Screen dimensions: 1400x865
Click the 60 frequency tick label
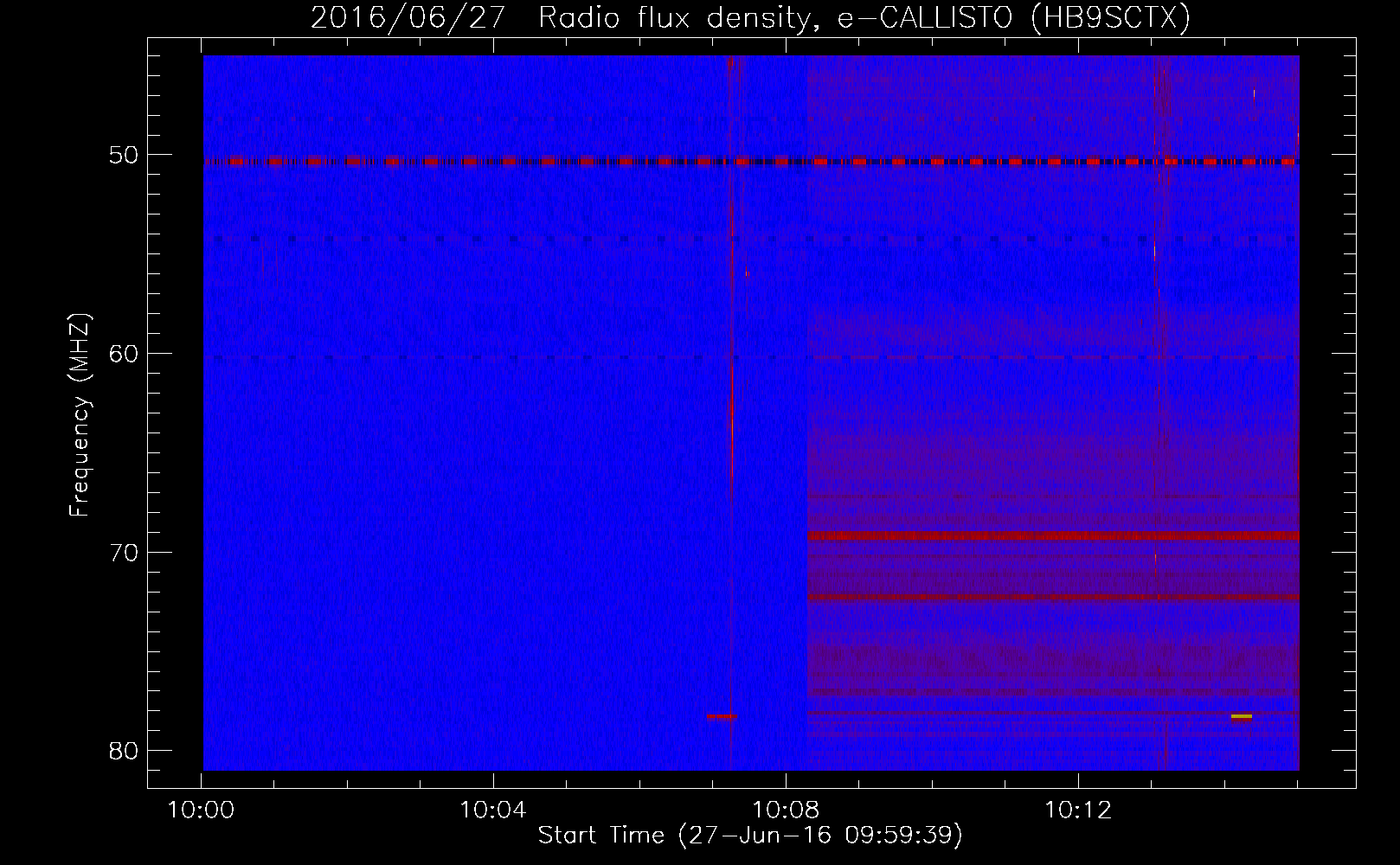[x=124, y=353]
